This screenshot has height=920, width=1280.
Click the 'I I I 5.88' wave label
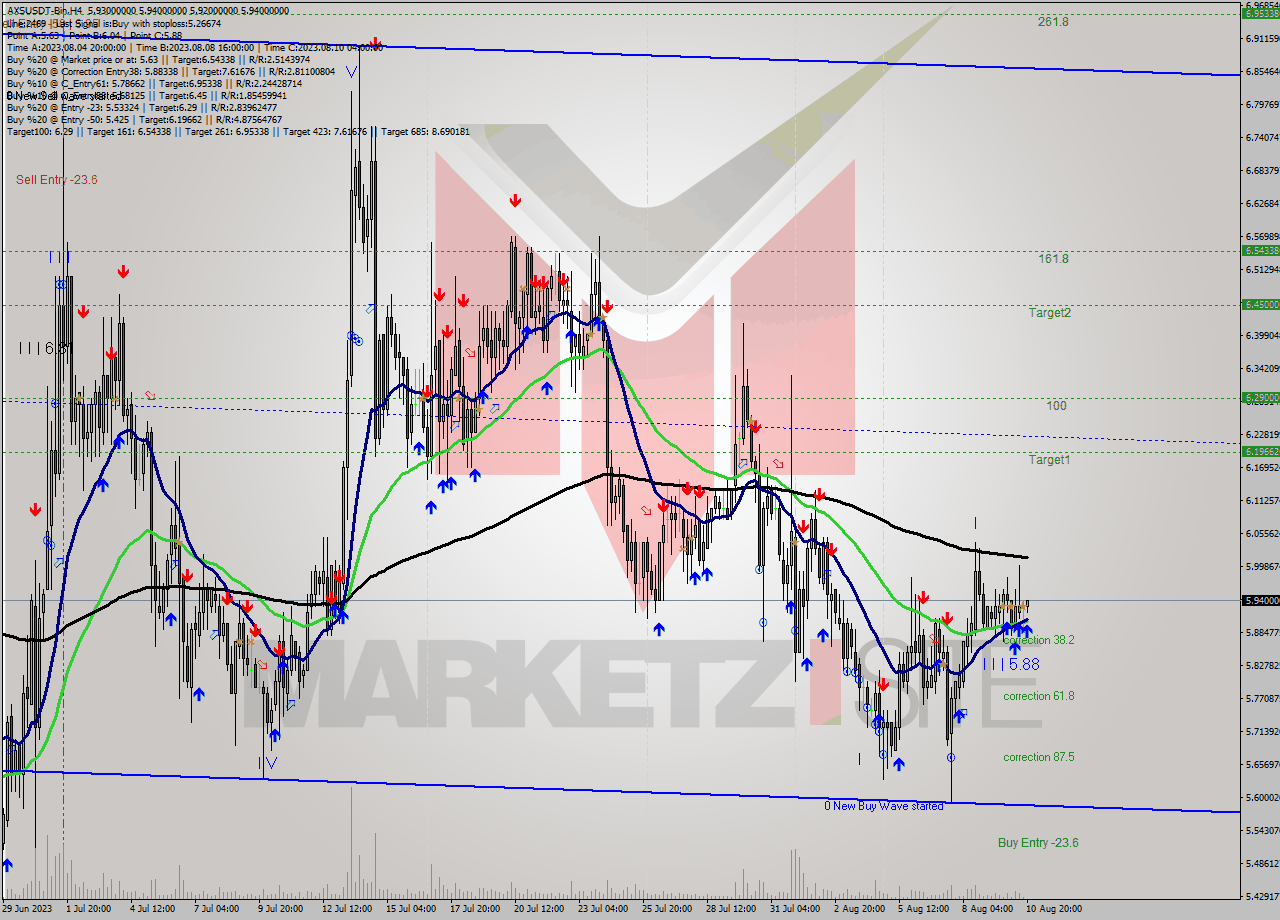(1011, 664)
